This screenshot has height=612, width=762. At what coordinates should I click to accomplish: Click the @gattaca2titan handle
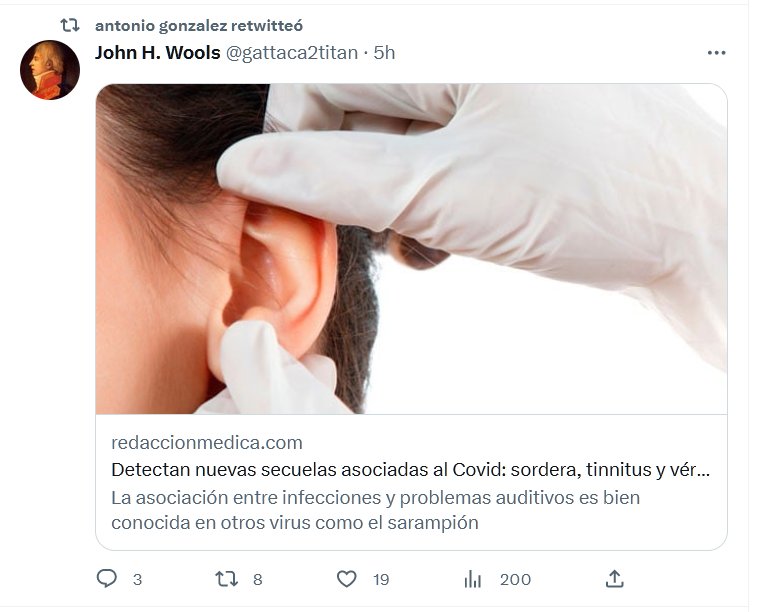(292, 53)
